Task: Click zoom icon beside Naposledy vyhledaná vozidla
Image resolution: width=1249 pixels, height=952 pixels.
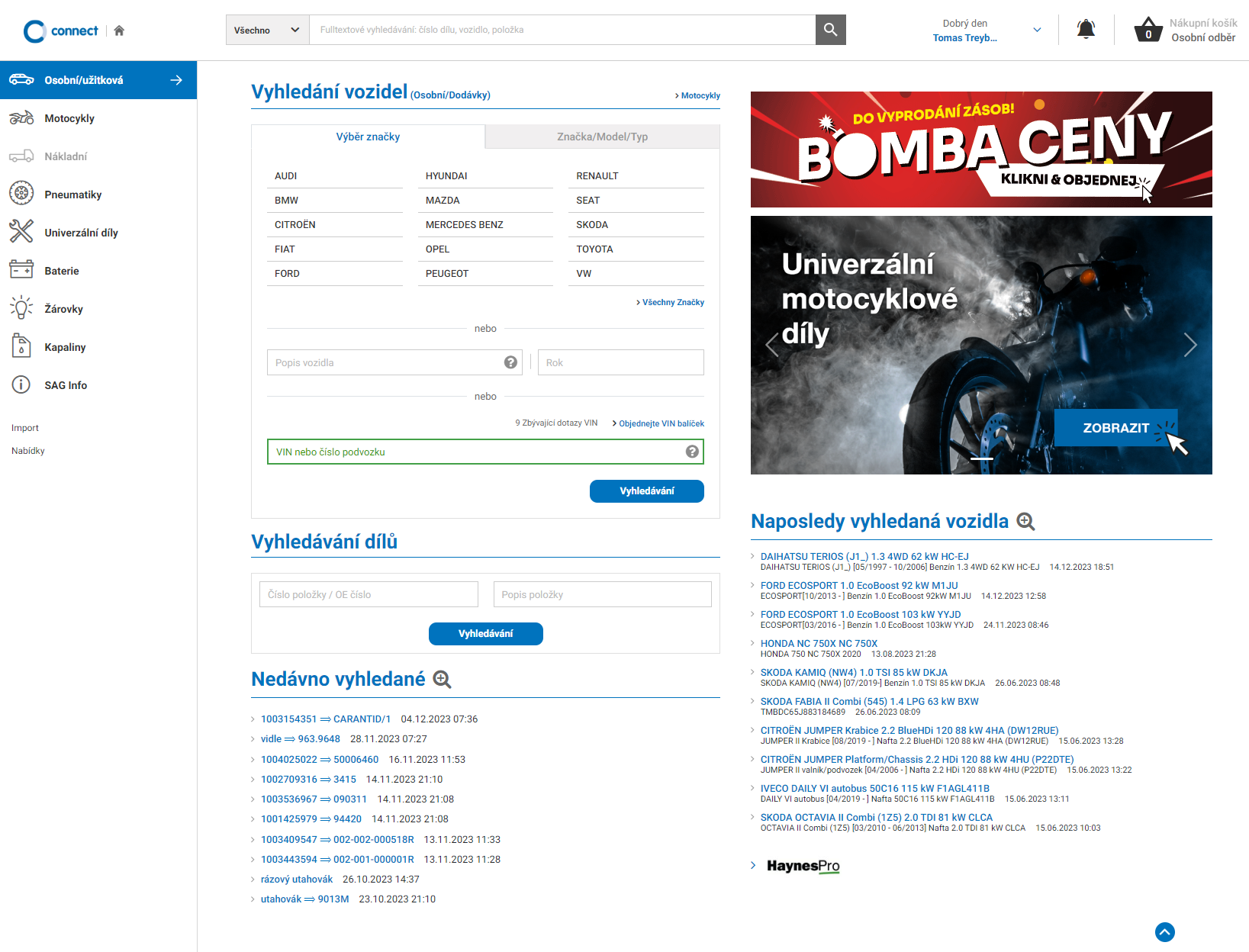Action: 1025,522
